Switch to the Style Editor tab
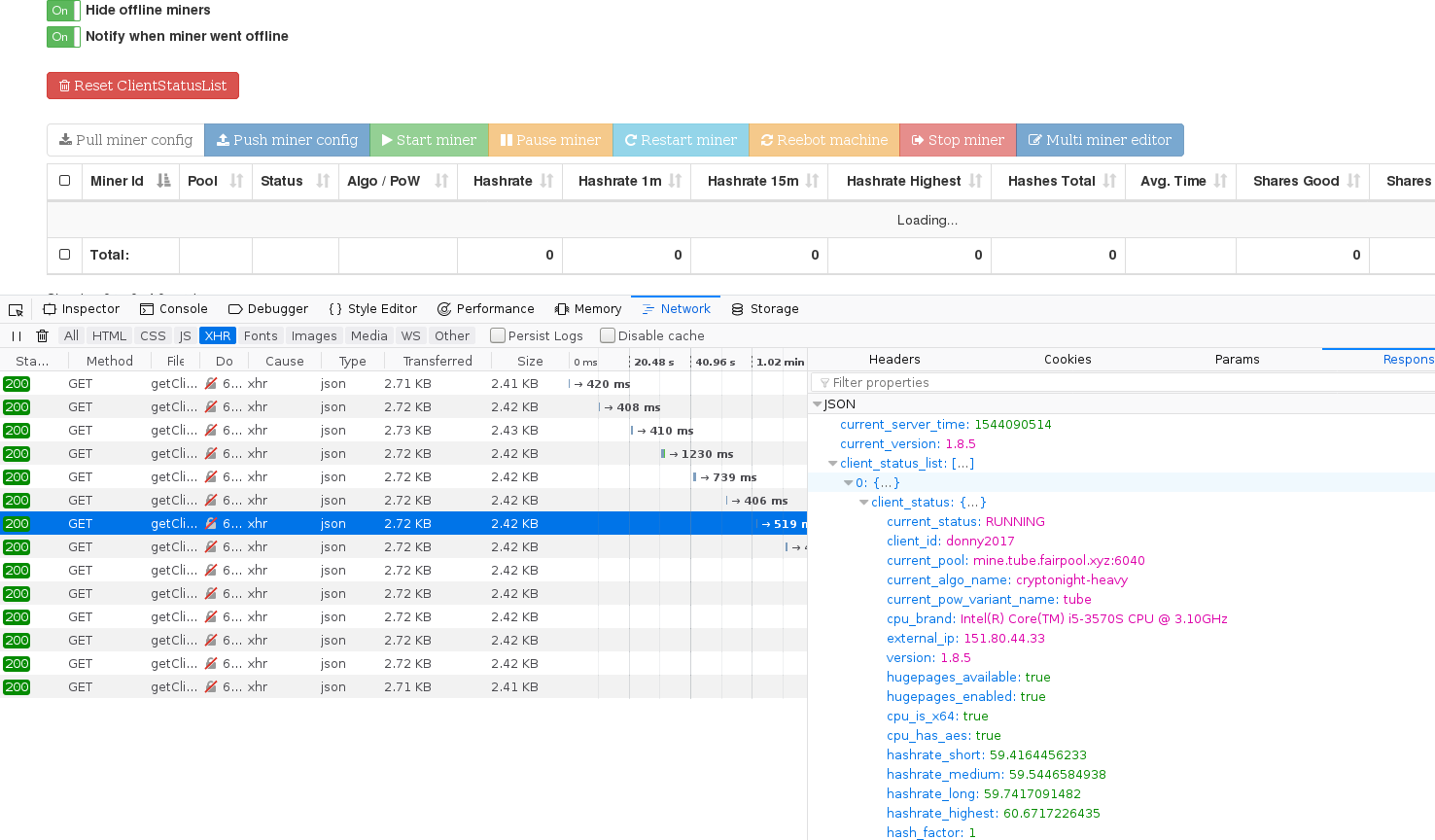This screenshot has width=1435, height=840. [x=372, y=309]
